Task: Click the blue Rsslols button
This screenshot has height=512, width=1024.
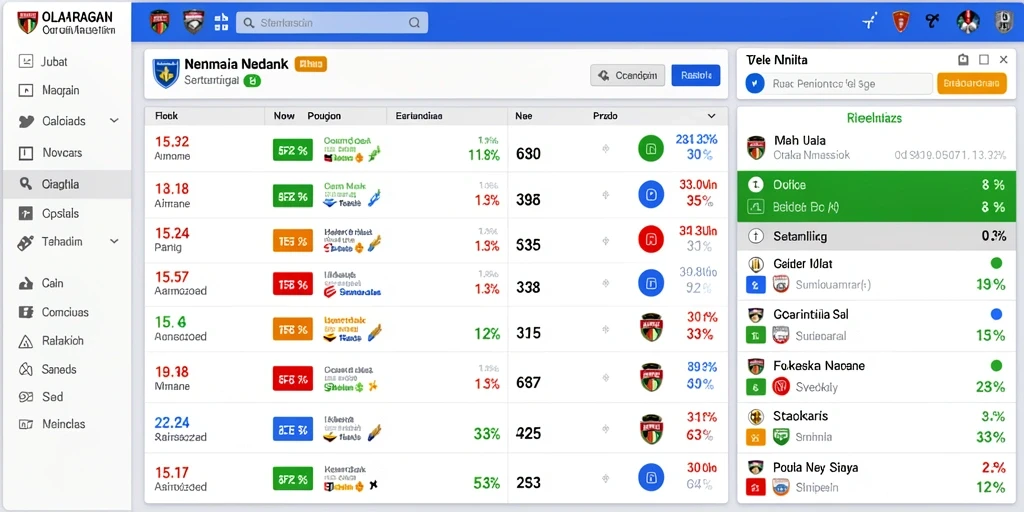Action: click(x=696, y=75)
